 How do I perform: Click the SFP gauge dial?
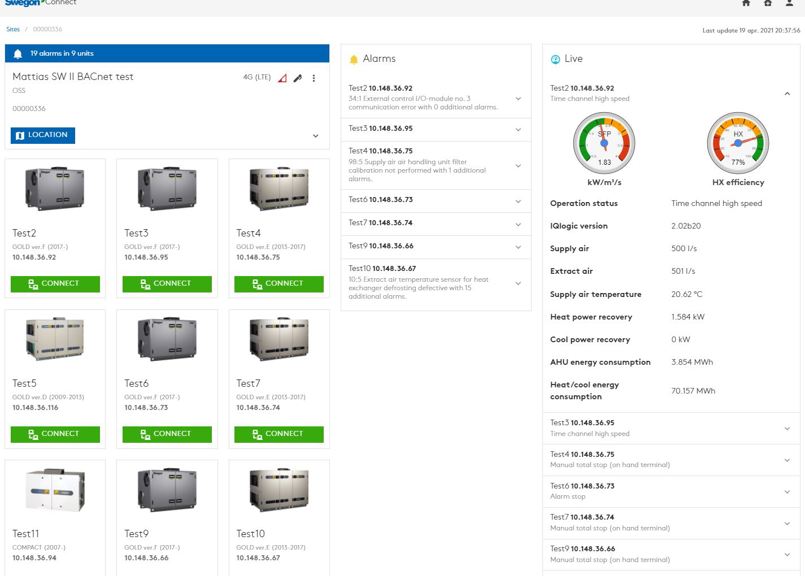[x=604, y=142]
